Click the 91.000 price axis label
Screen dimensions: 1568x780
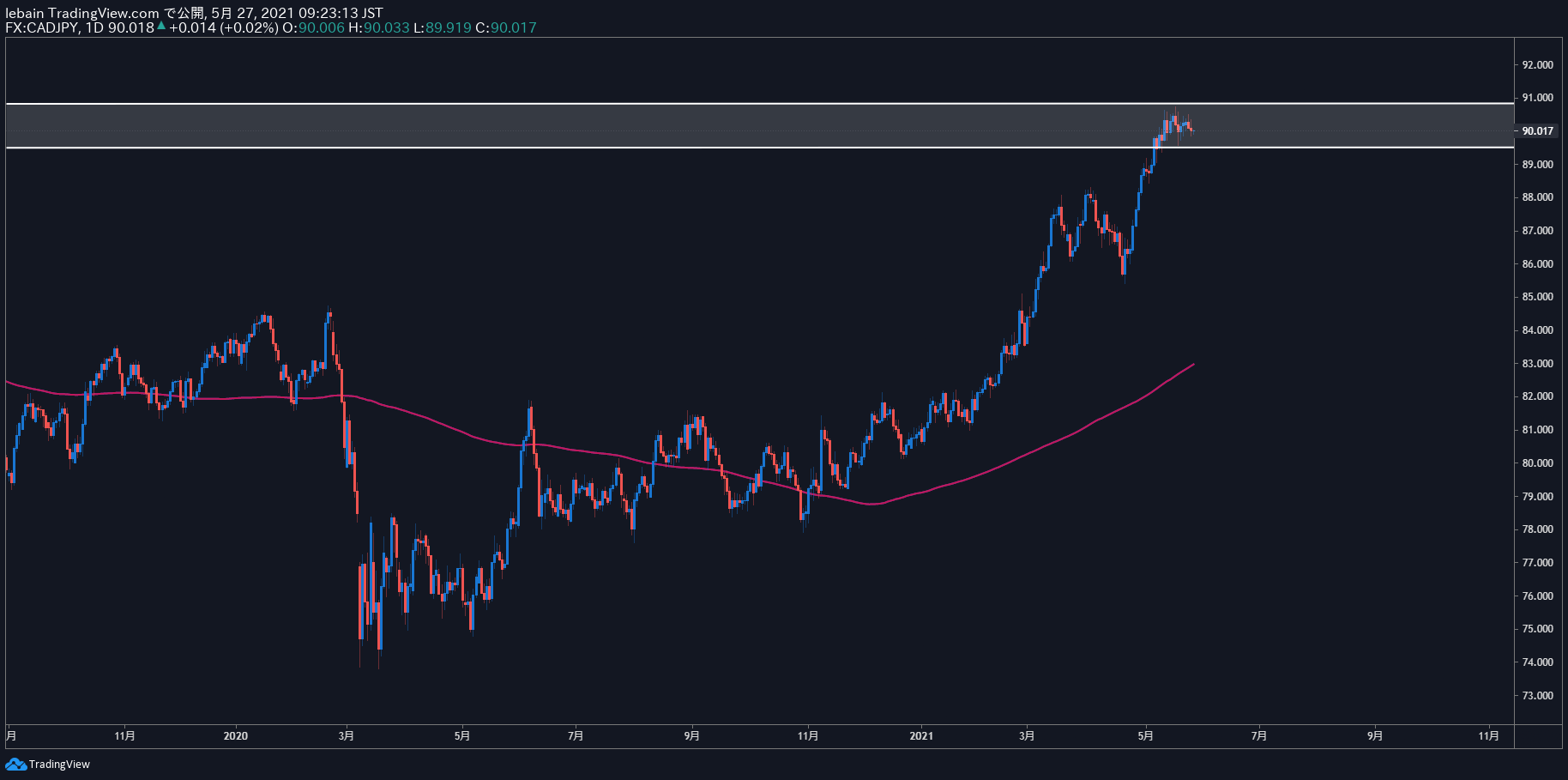click(1537, 98)
